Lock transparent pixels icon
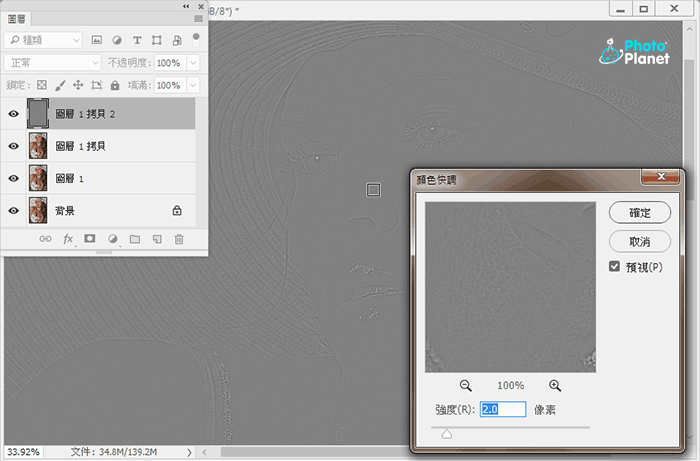The height and width of the screenshot is (461, 700). click(42, 85)
